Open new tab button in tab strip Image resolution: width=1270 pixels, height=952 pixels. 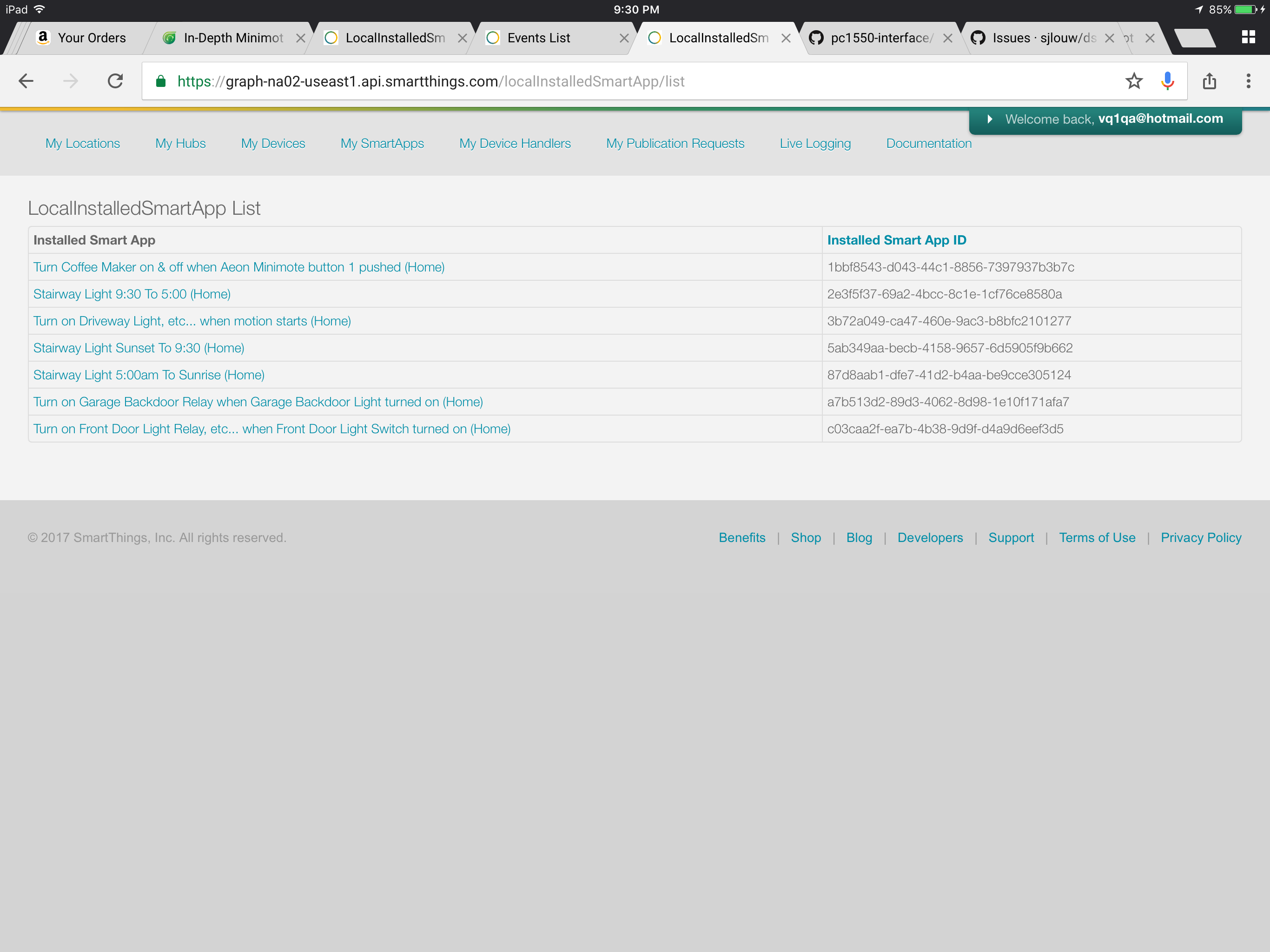(x=1194, y=38)
